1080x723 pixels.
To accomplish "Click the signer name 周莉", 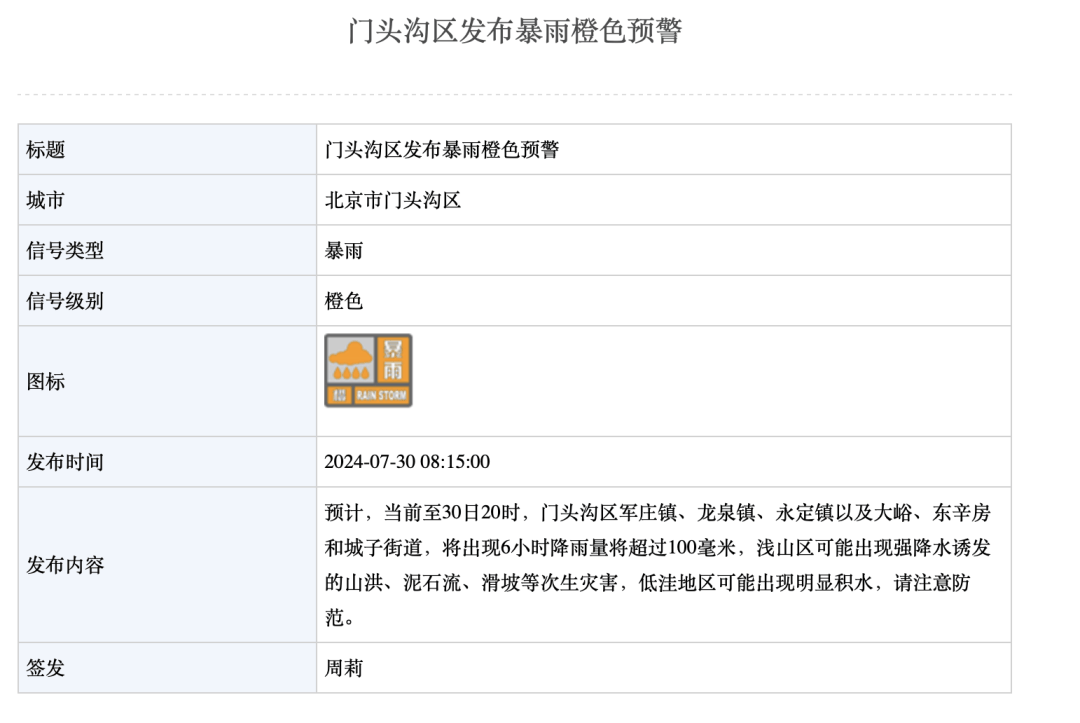I will [344, 668].
